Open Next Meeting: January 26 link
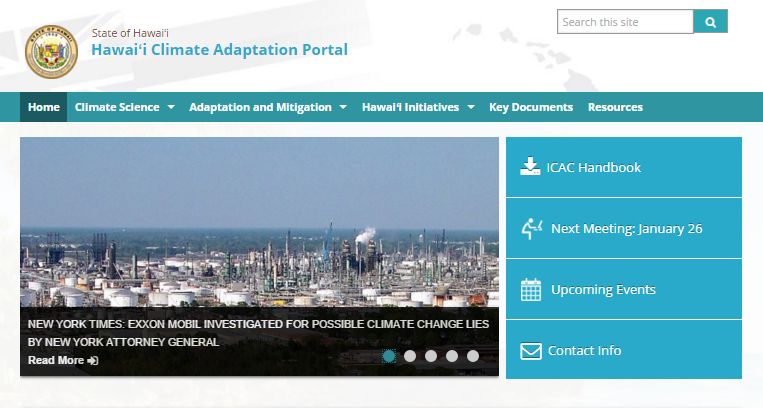 tap(624, 228)
